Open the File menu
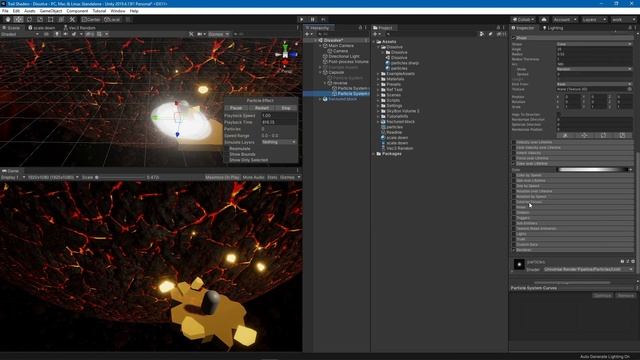The image size is (640, 360). pos(5,11)
